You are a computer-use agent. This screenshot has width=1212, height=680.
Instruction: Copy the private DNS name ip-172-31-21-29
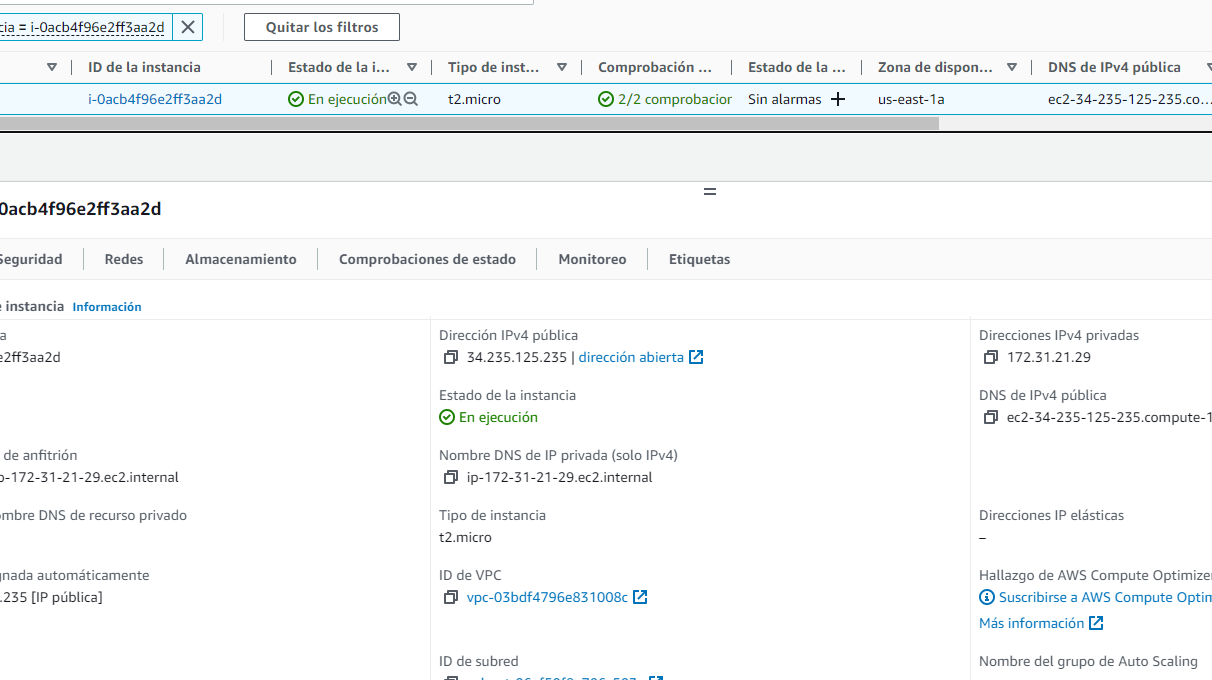click(451, 477)
